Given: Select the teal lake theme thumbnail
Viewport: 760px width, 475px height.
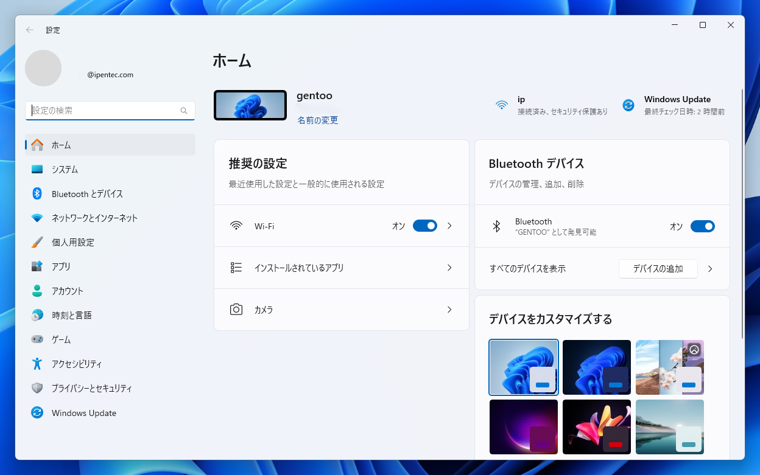Looking at the screenshot, I should coord(670,427).
